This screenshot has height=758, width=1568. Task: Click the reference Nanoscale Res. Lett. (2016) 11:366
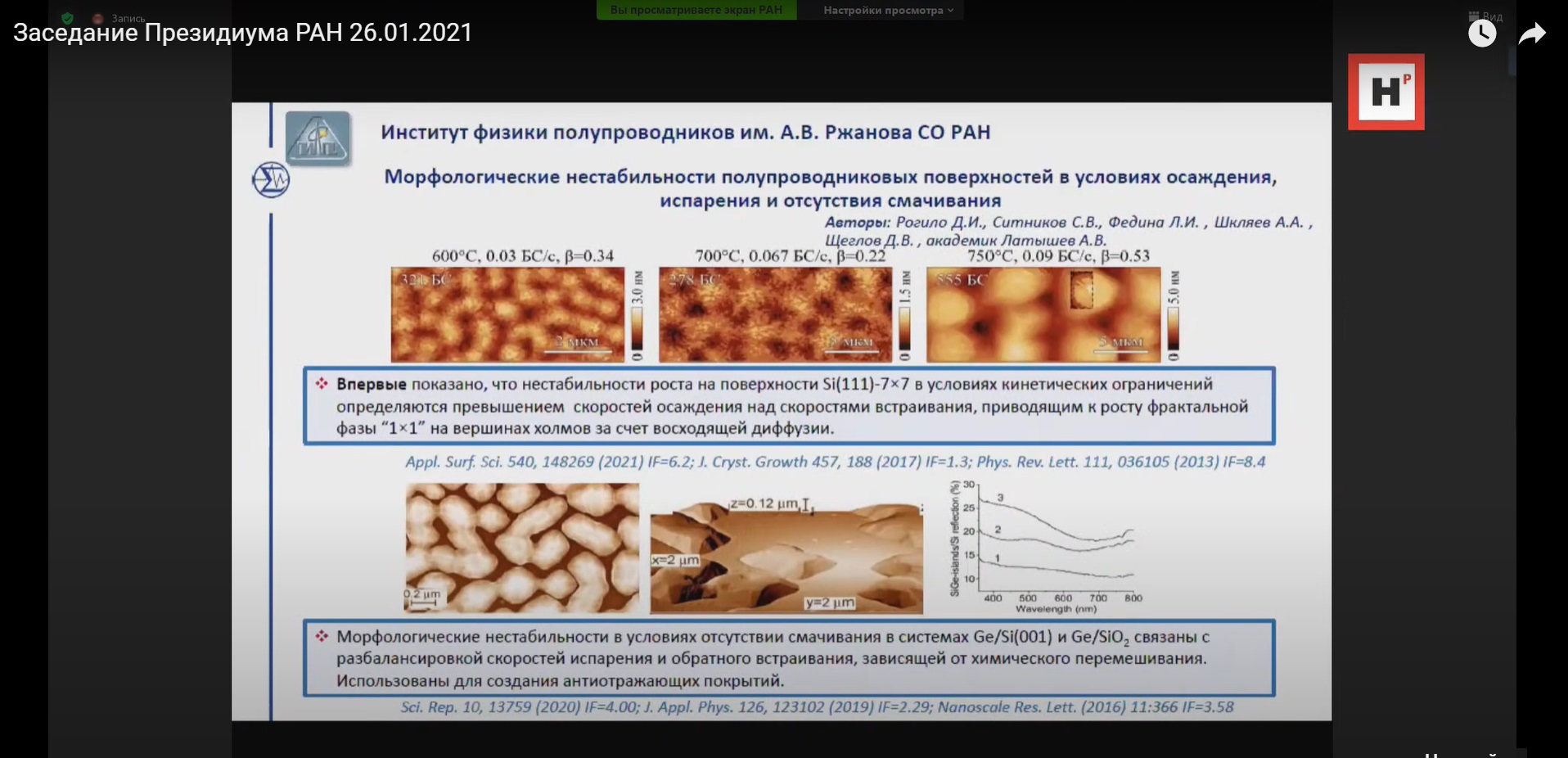(1057, 707)
